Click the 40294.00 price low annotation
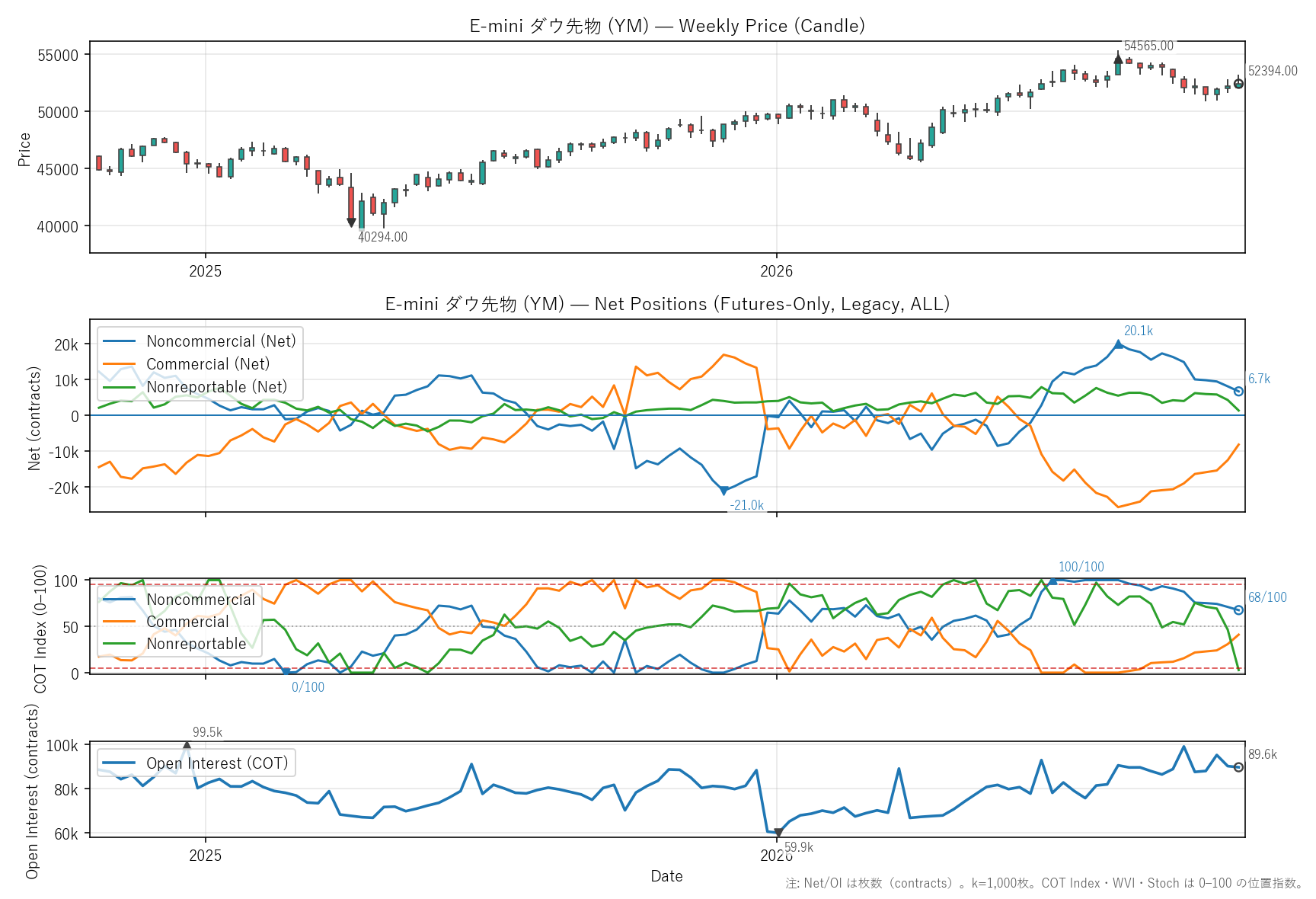The image size is (1316, 899). (x=382, y=237)
